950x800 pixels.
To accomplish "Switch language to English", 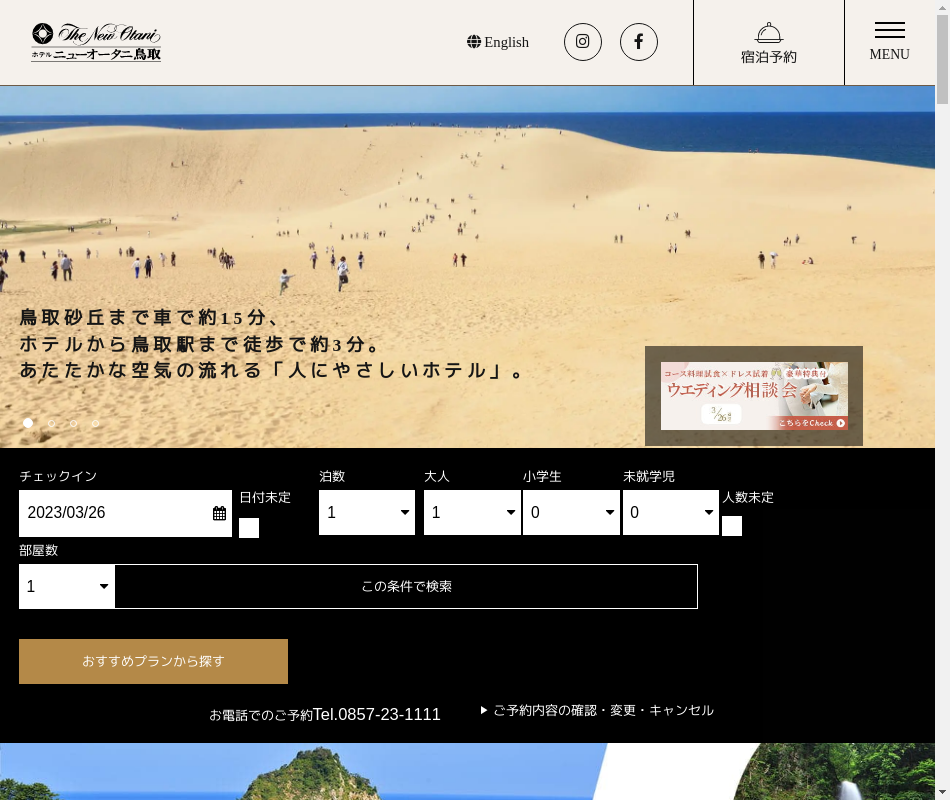I will click(498, 42).
